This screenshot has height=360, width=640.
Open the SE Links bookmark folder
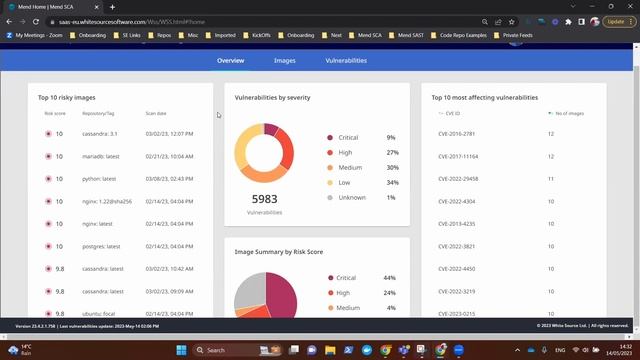coord(127,36)
